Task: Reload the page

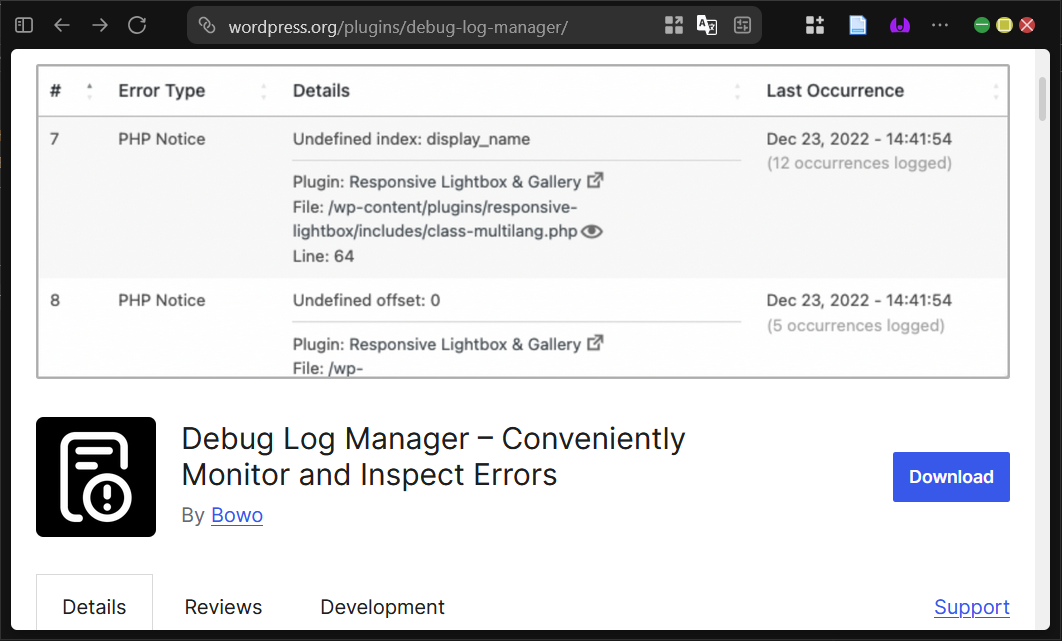Action: pos(137,26)
